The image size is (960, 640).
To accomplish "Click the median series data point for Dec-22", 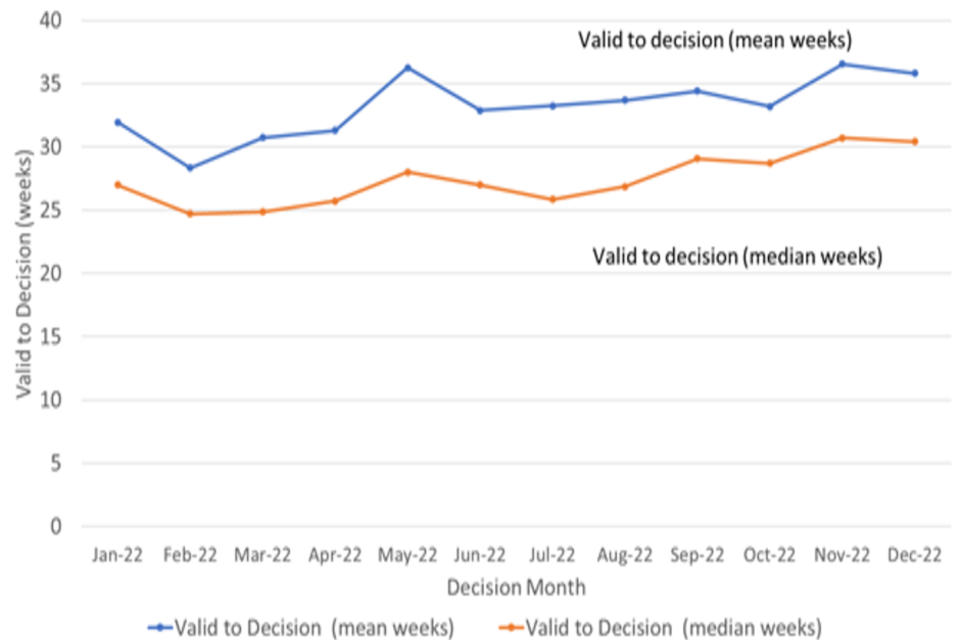I will (915, 141).
